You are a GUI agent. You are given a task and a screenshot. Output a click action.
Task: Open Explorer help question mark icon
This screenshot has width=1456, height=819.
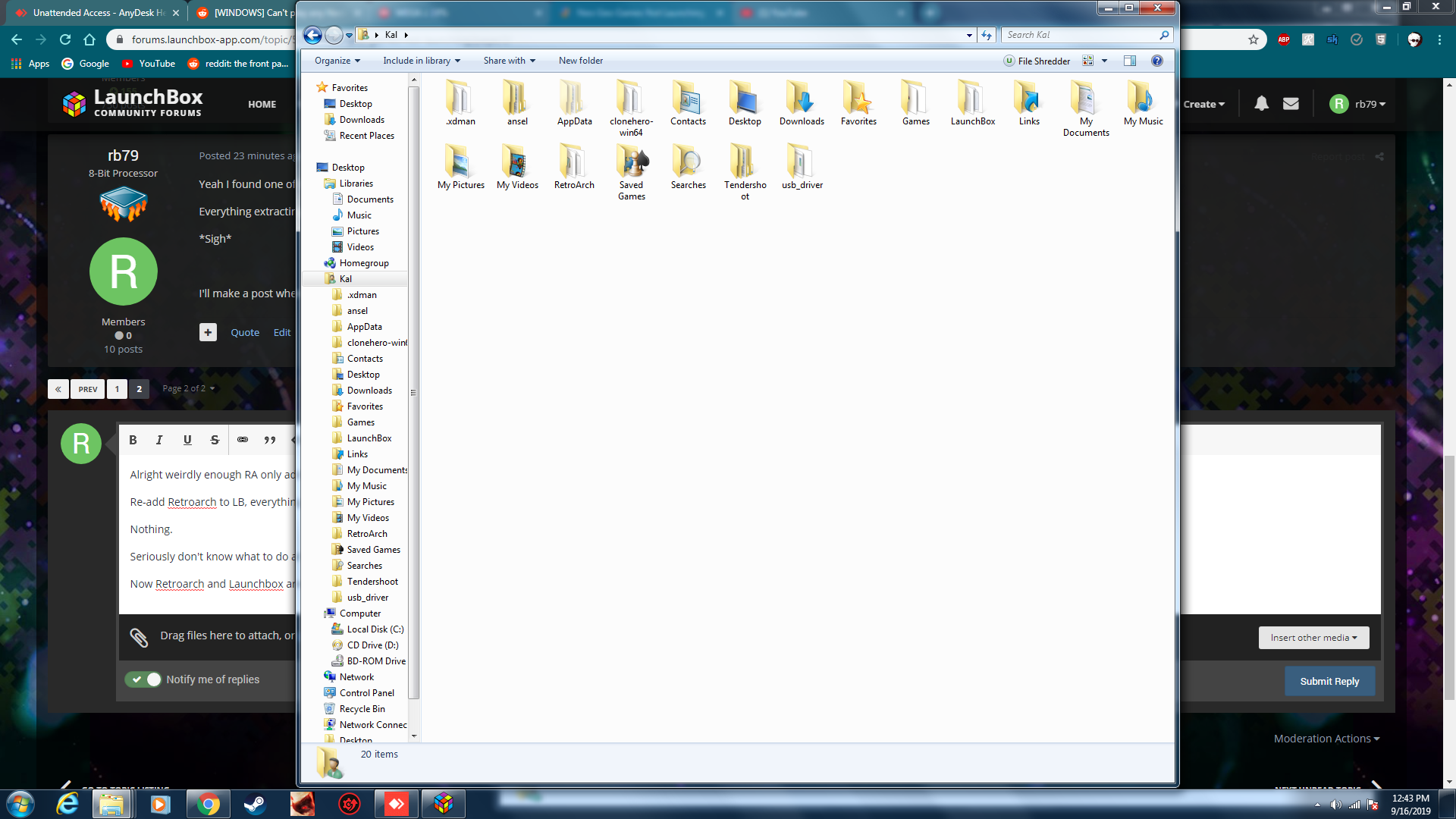[x=1156, y=61]
